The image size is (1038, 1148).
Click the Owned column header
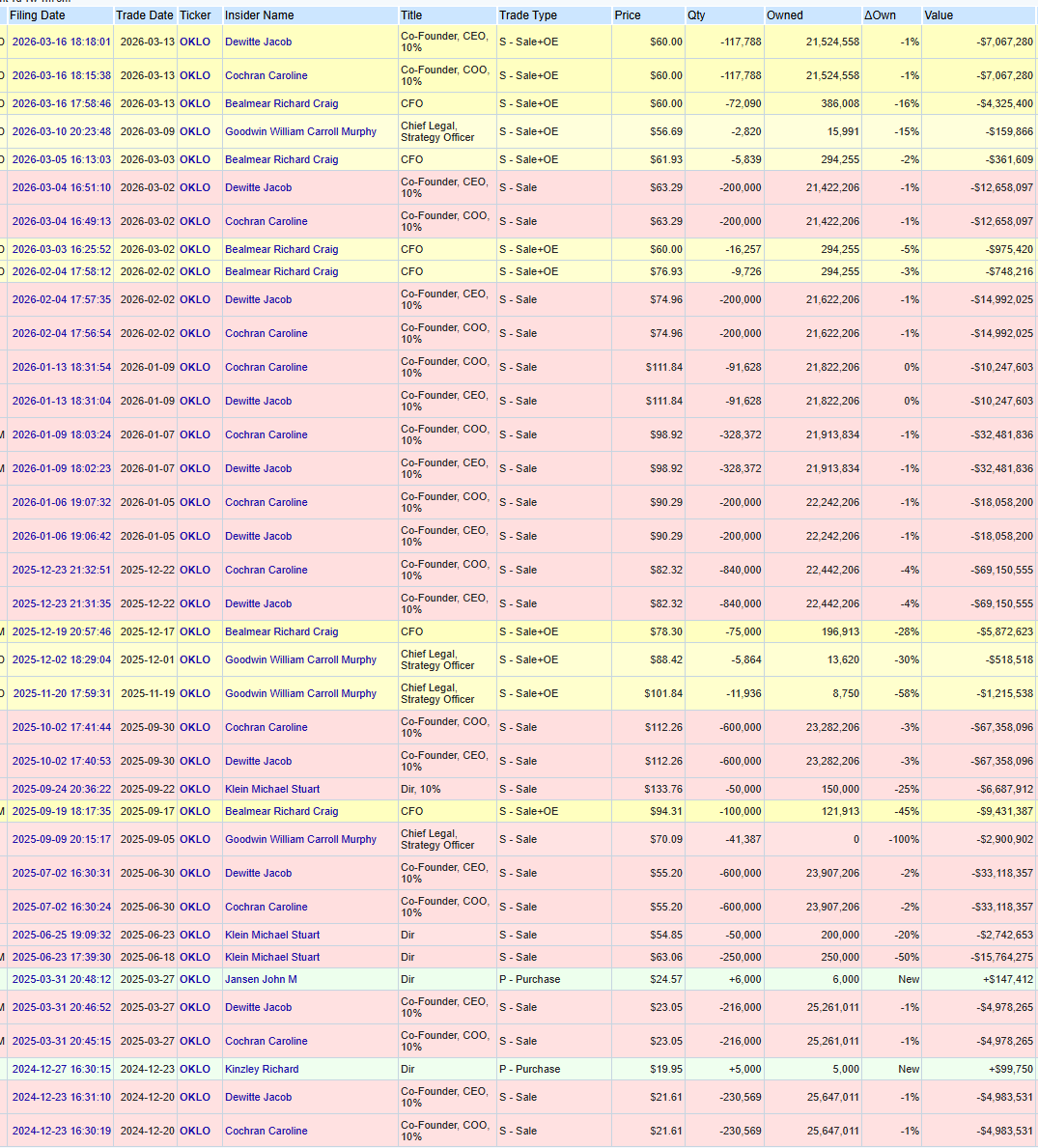coord(785,15)
